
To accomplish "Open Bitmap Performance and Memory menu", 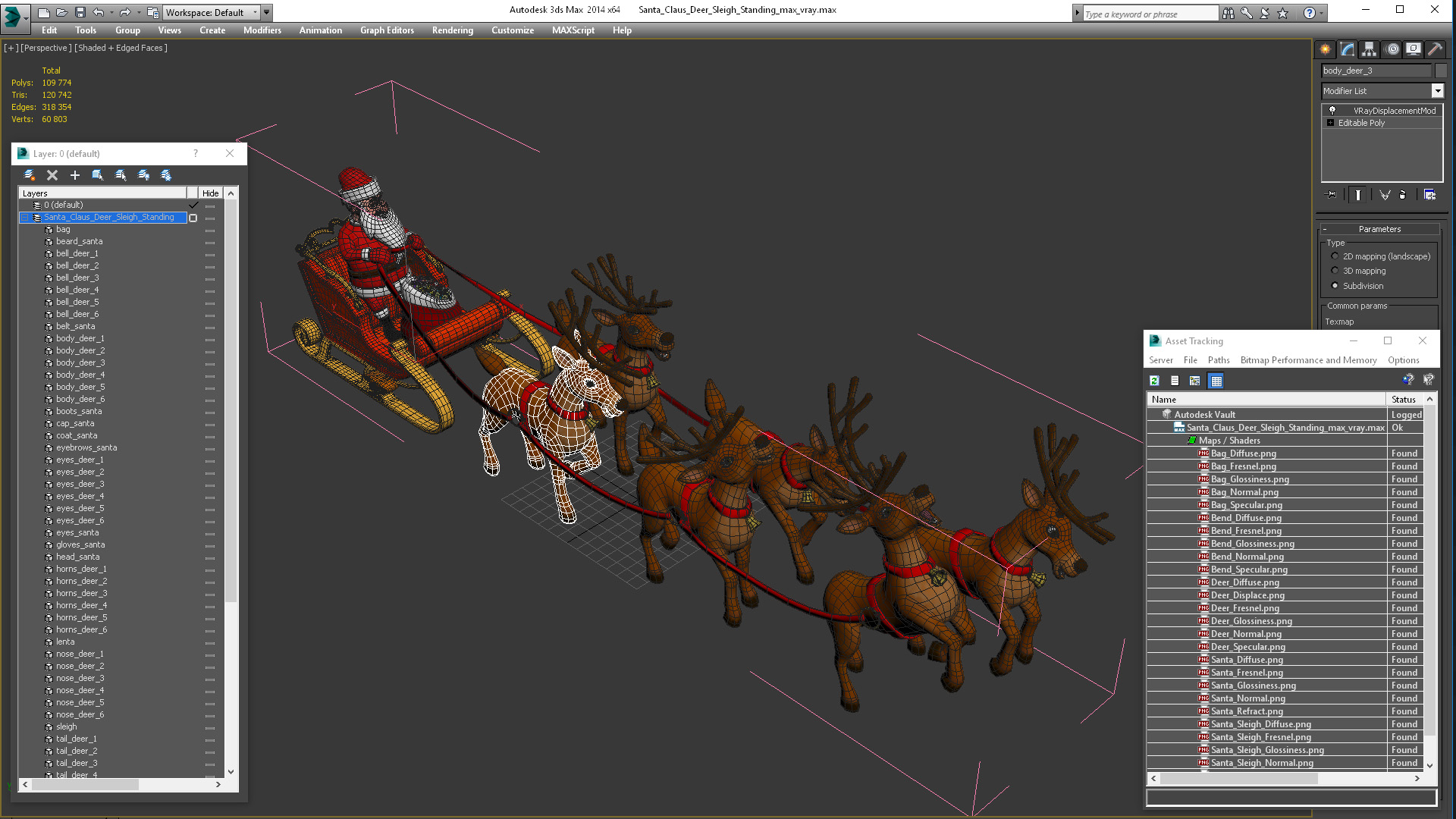I will [1308, 360].
